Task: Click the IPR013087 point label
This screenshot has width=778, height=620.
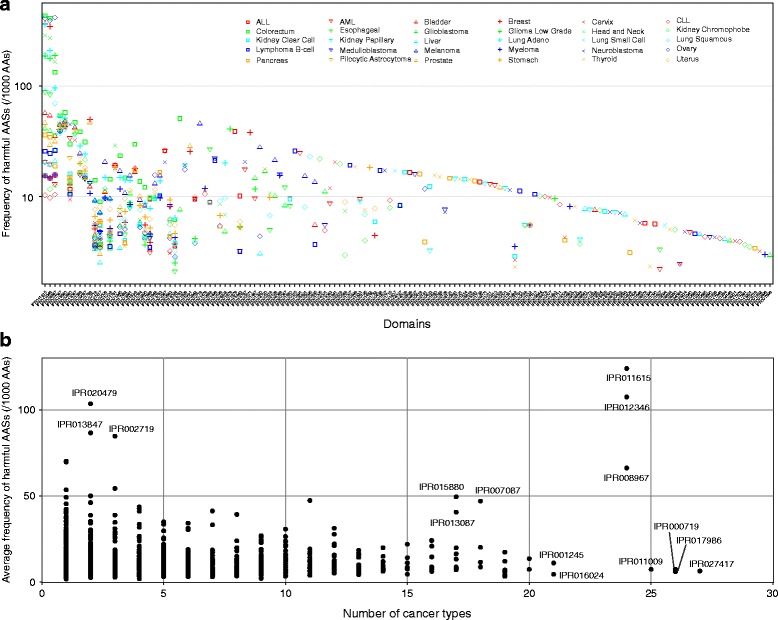Action: (453, 523)
